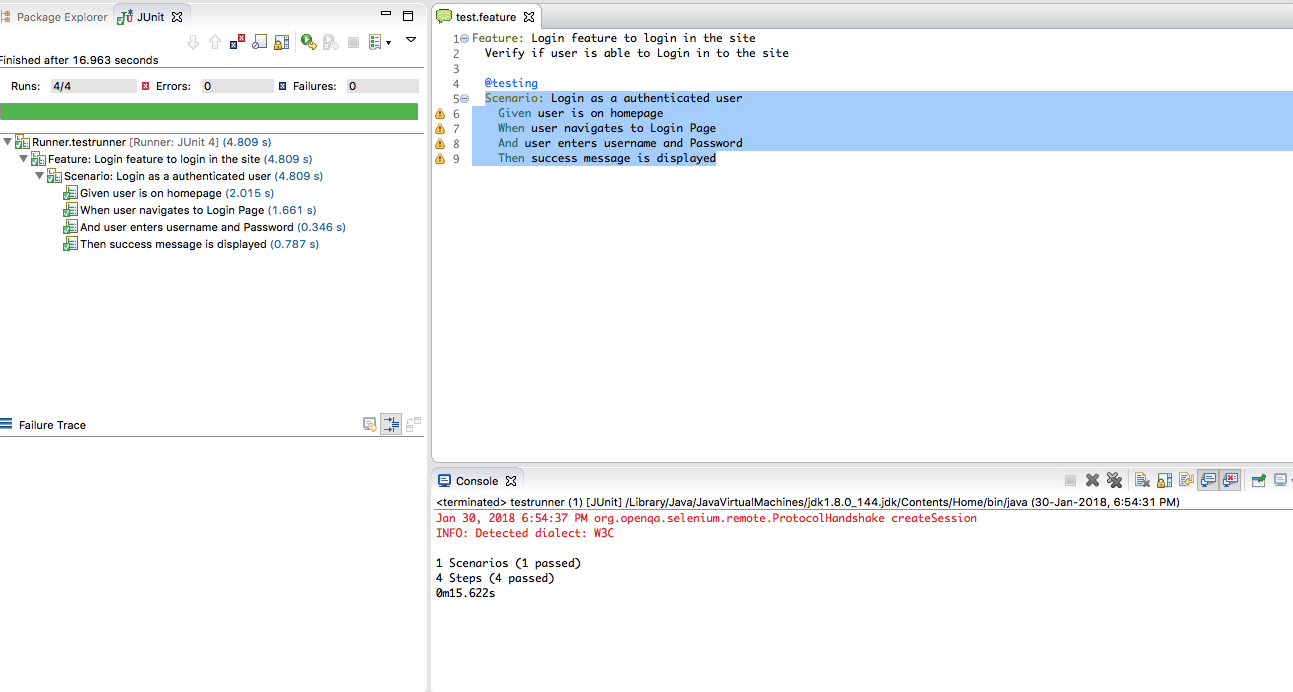Click the warning marker beside line 6

click(x=440, y=113)
